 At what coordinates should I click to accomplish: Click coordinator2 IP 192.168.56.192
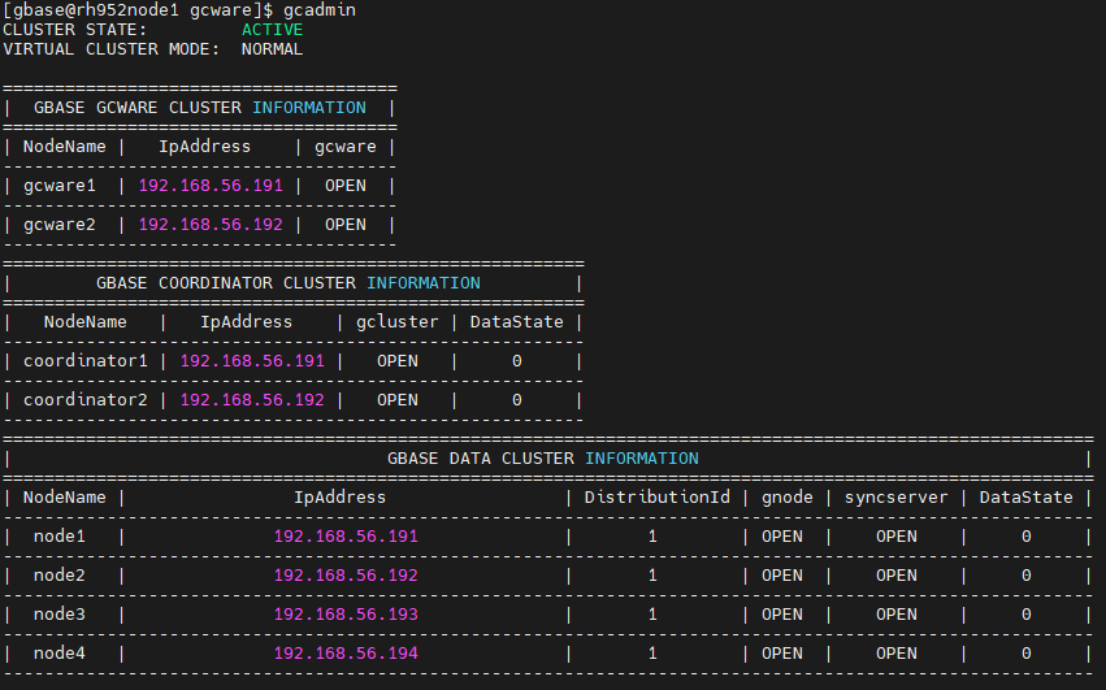tap(252, 399)
